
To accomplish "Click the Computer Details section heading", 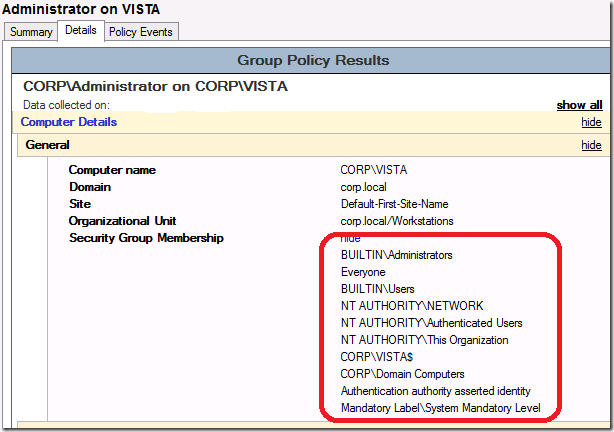I will [x=69, y=122].
